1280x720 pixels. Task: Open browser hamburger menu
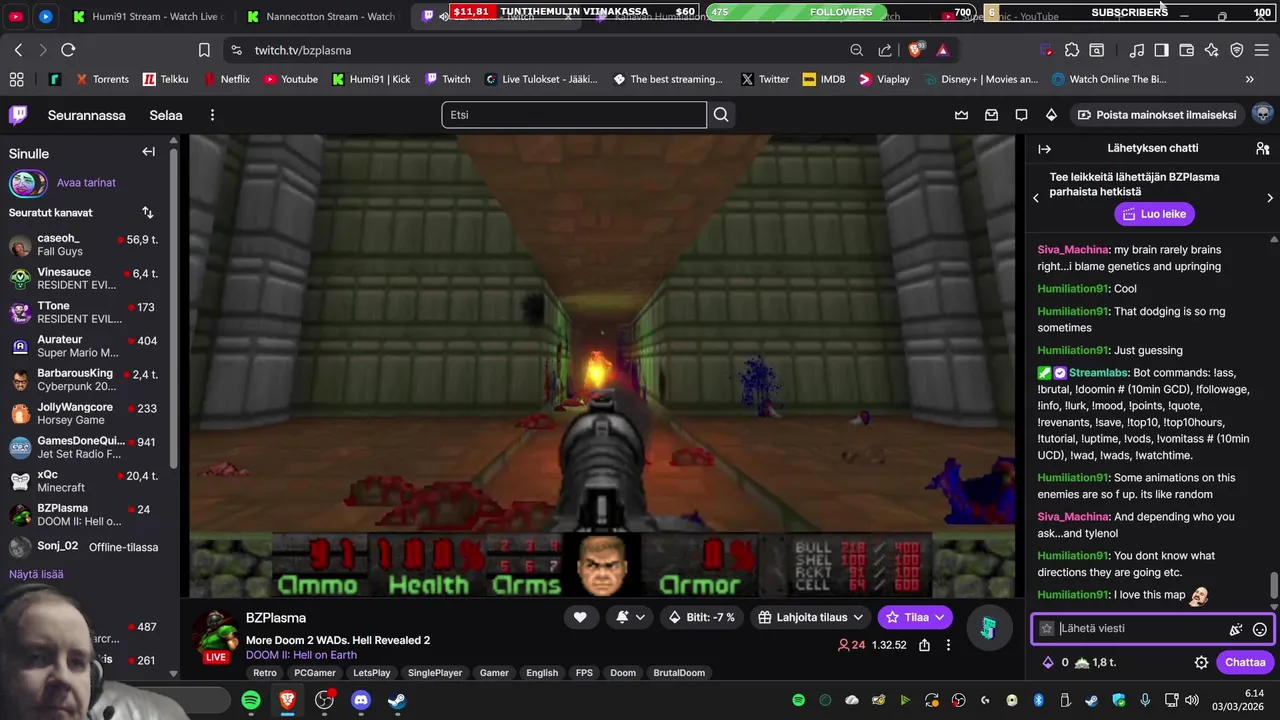pos(1263,50)
